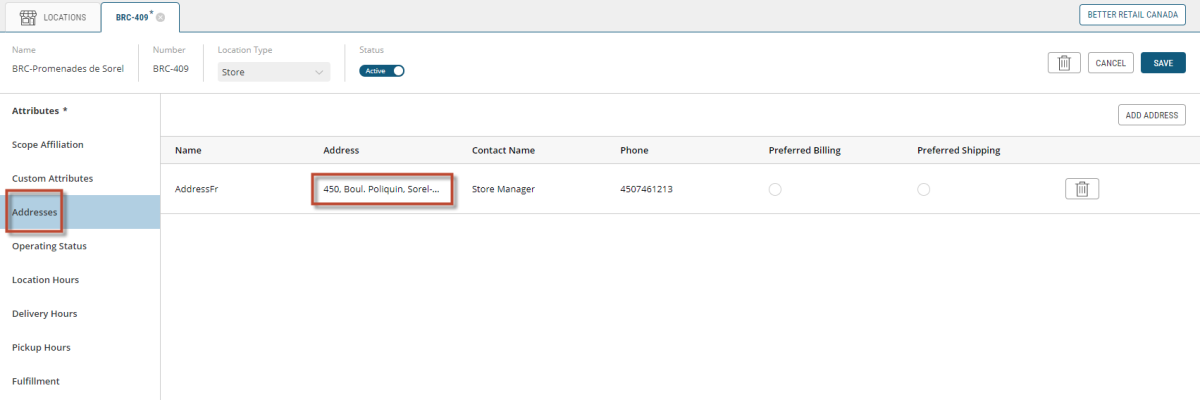Open the Operating Status section
Viewport: 1200px width, 400px height.
click(x=49, y=246)
